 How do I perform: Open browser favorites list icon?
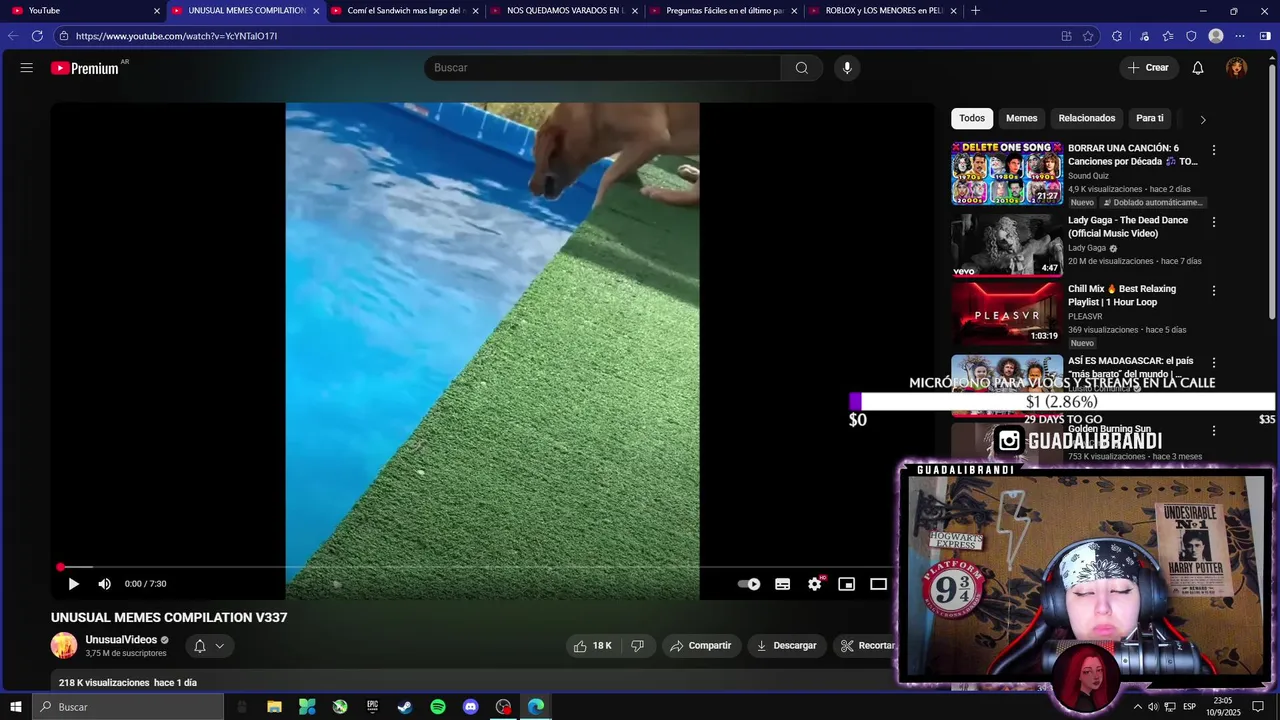click(1167, 36)
